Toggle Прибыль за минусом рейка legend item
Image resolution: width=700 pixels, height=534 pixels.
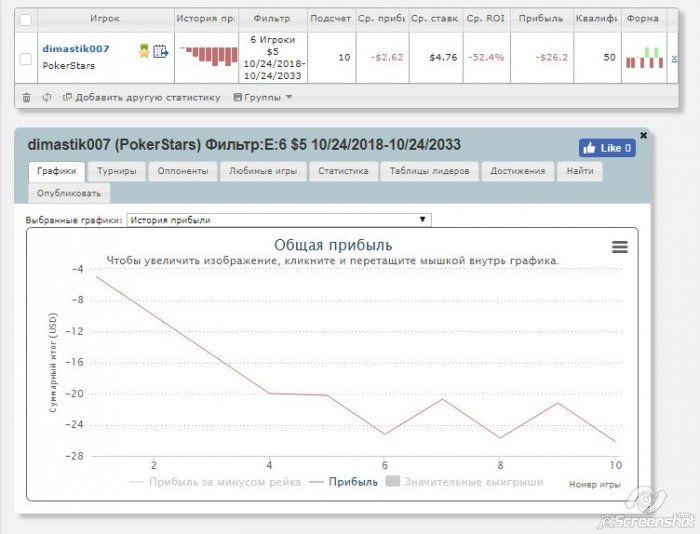pyautogui.click(x=215, y=482)
